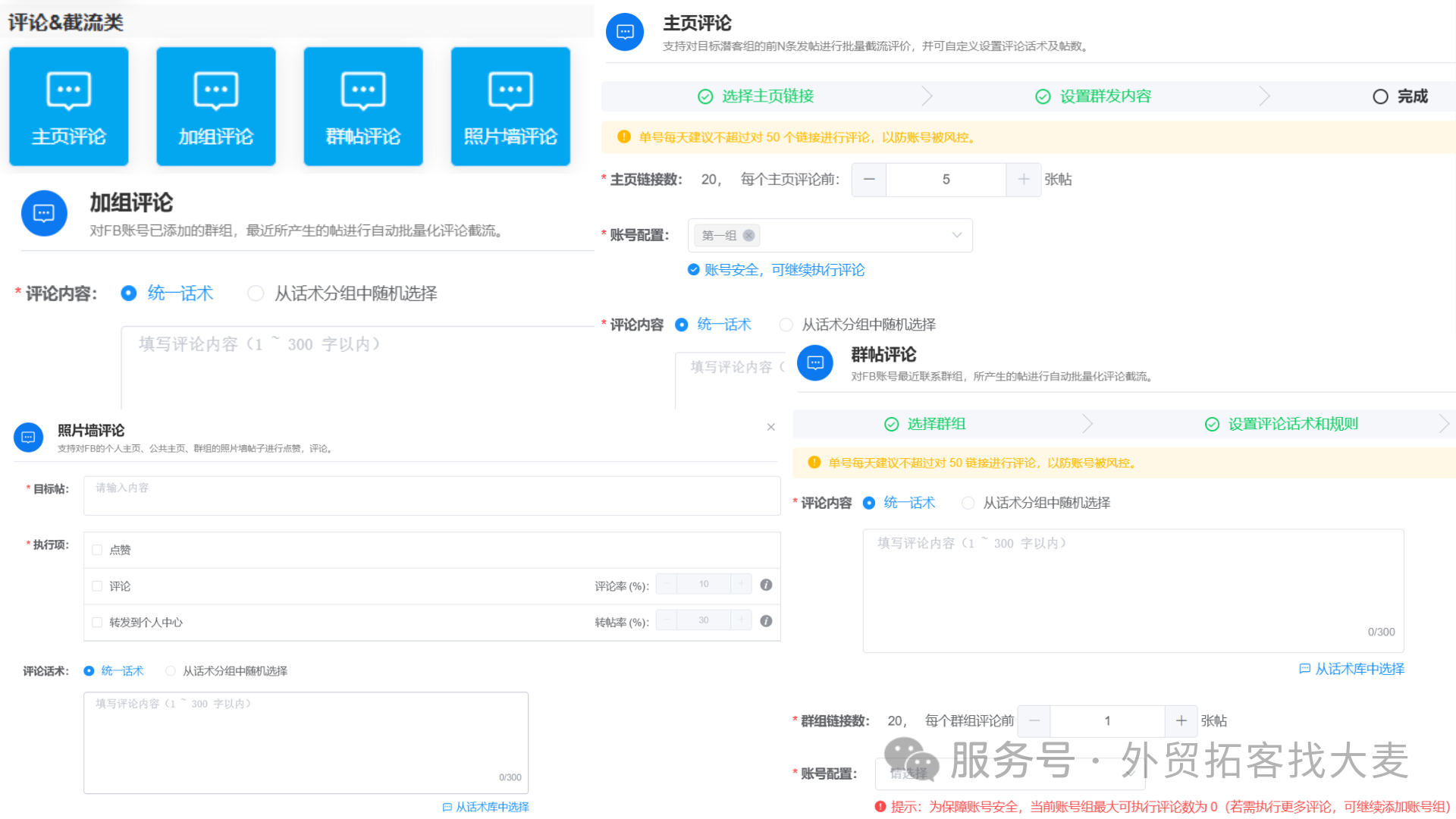Click the round chat icon beside 群帖评论 heading
1456x819 pixels.
815,362
